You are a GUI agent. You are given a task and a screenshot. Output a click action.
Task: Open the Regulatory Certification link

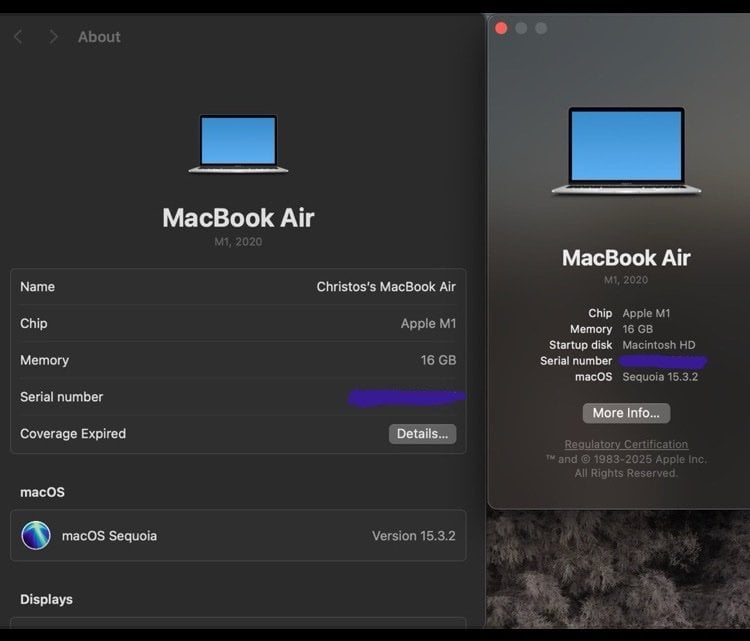tap(626, 444)
